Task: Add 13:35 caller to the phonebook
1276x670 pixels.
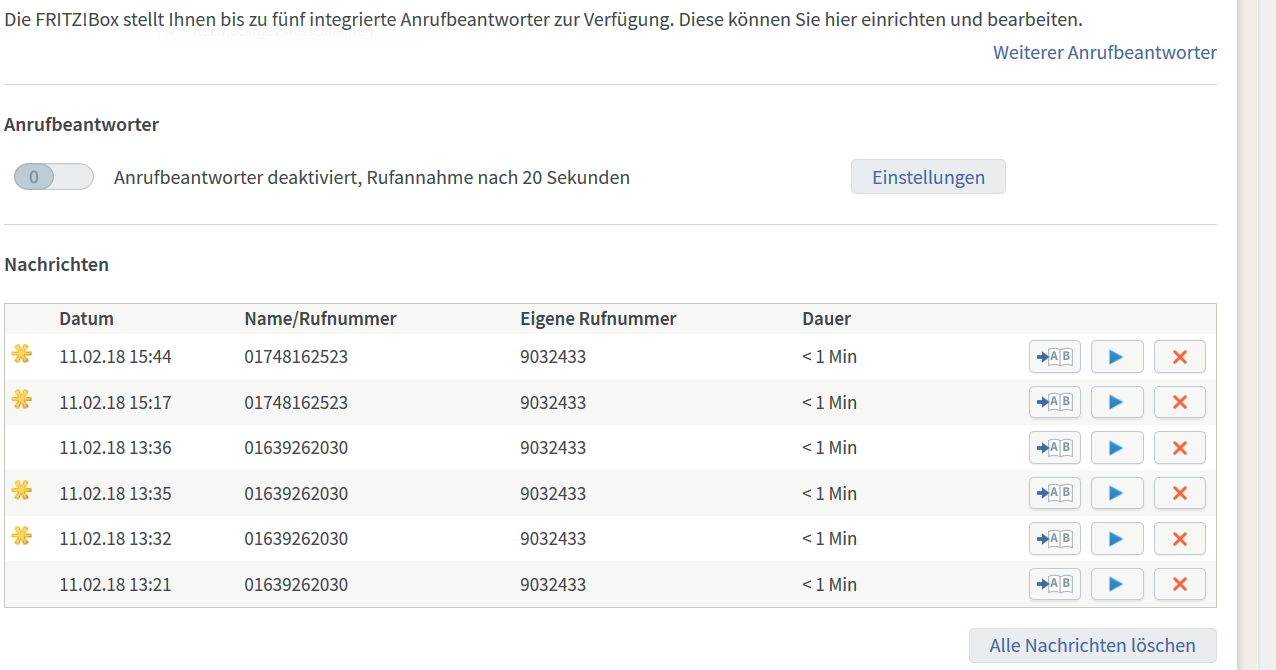Action: tap(1054, 493)
